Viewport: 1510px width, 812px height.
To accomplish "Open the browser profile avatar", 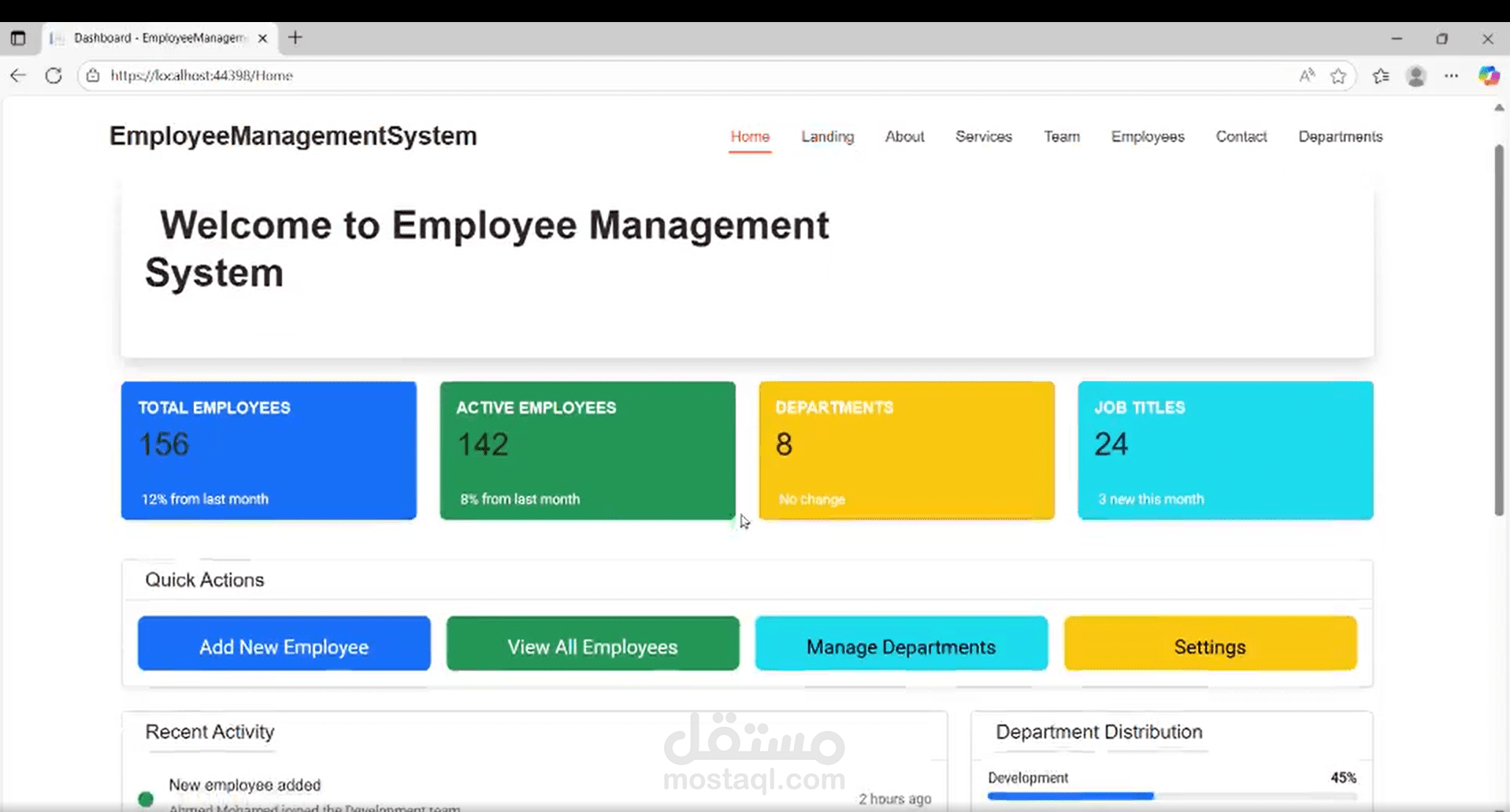I will [1416, 76].
